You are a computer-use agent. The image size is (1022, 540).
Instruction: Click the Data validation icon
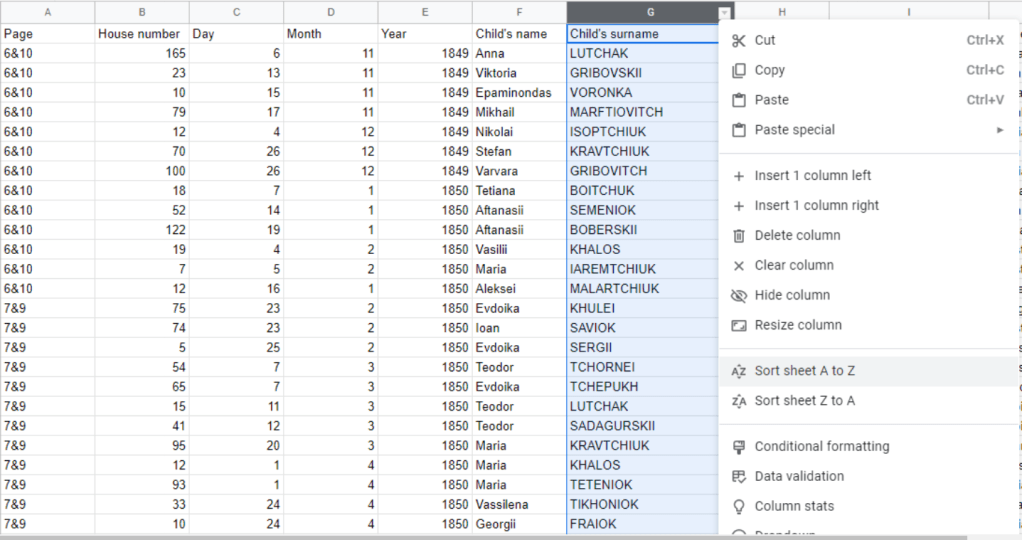tap(739, 477)
